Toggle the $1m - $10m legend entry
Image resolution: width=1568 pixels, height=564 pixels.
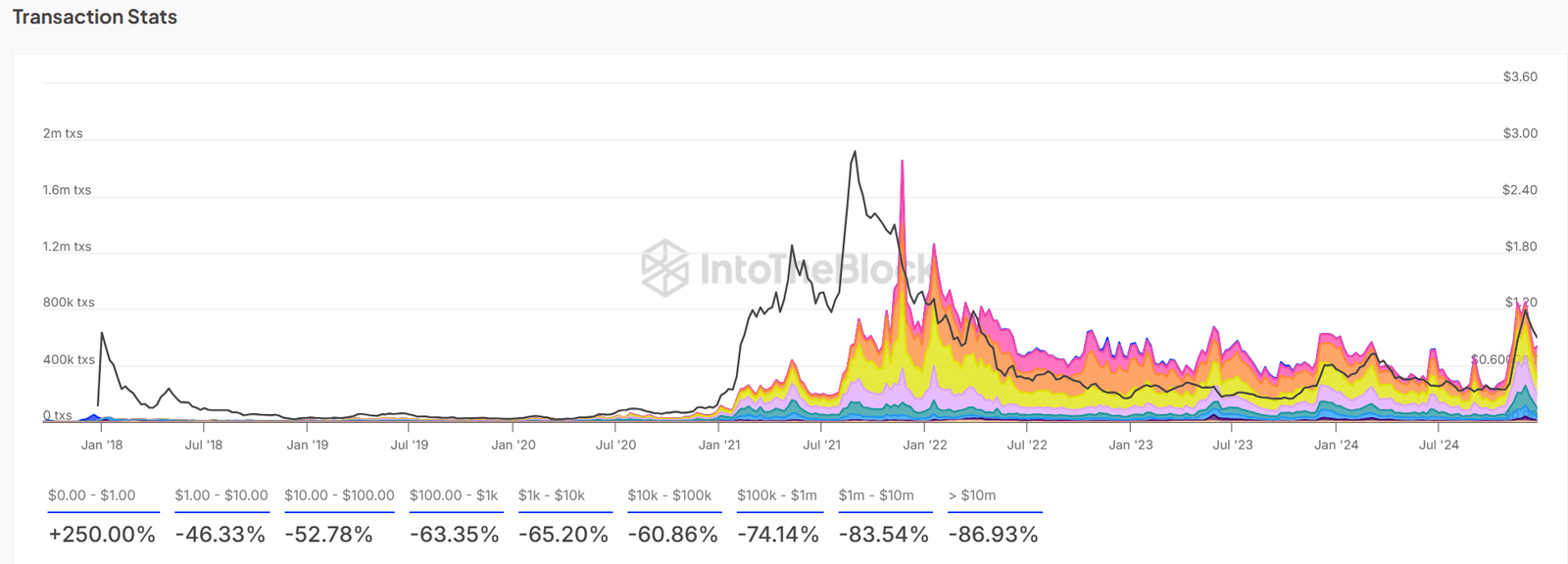pyautogui.click(x=876, y=495)
